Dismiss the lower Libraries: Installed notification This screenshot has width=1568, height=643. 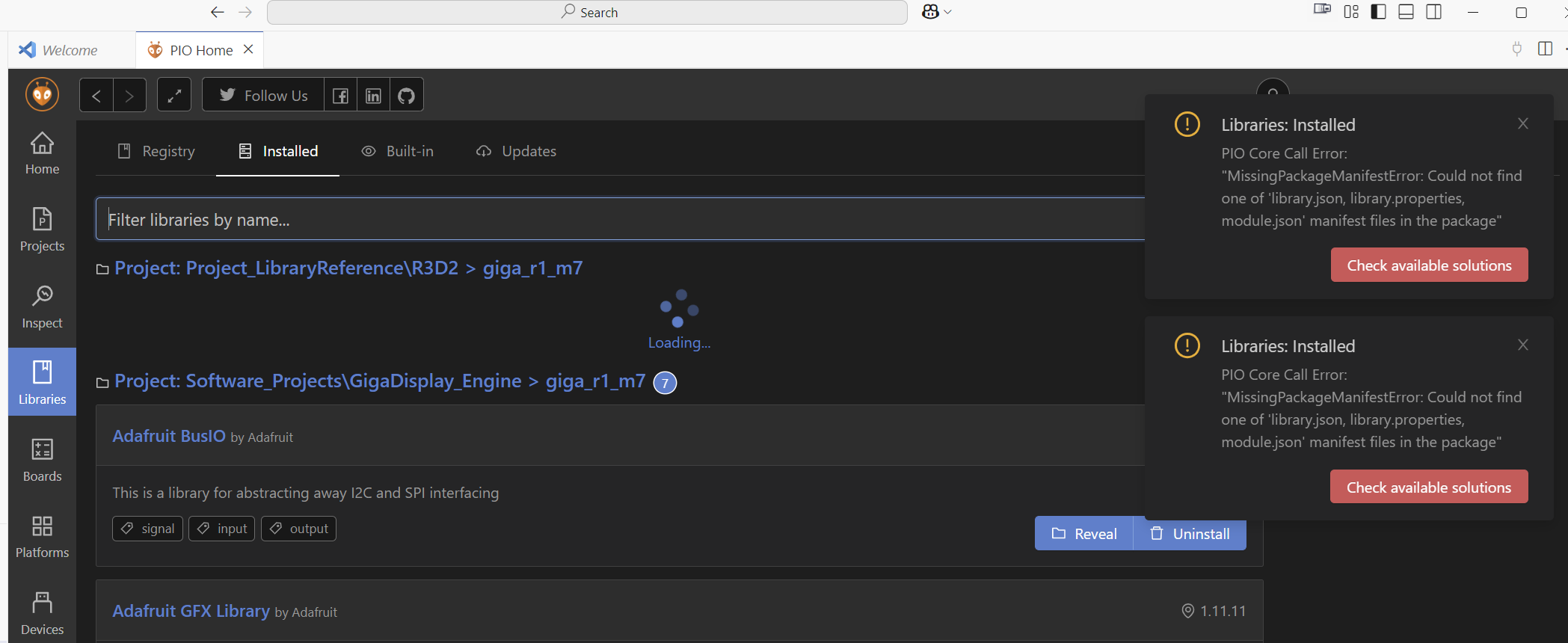point(1523,345)
